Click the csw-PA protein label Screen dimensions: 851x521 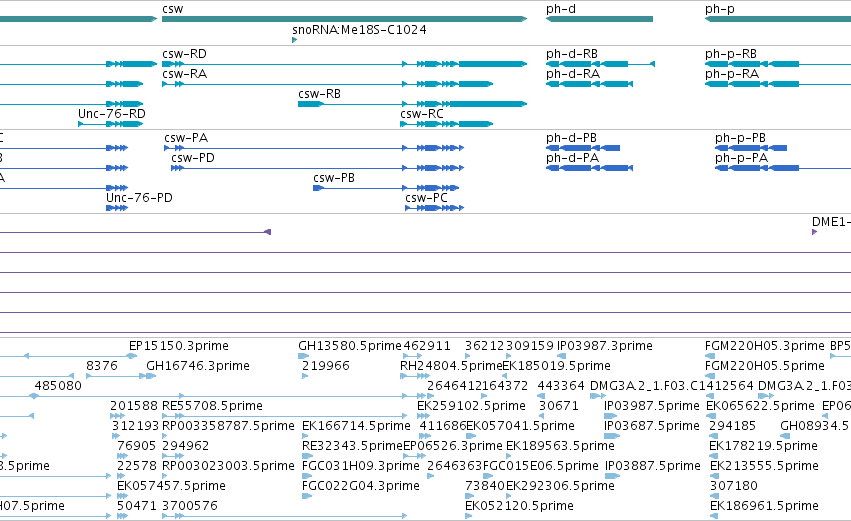coord(186,138)
